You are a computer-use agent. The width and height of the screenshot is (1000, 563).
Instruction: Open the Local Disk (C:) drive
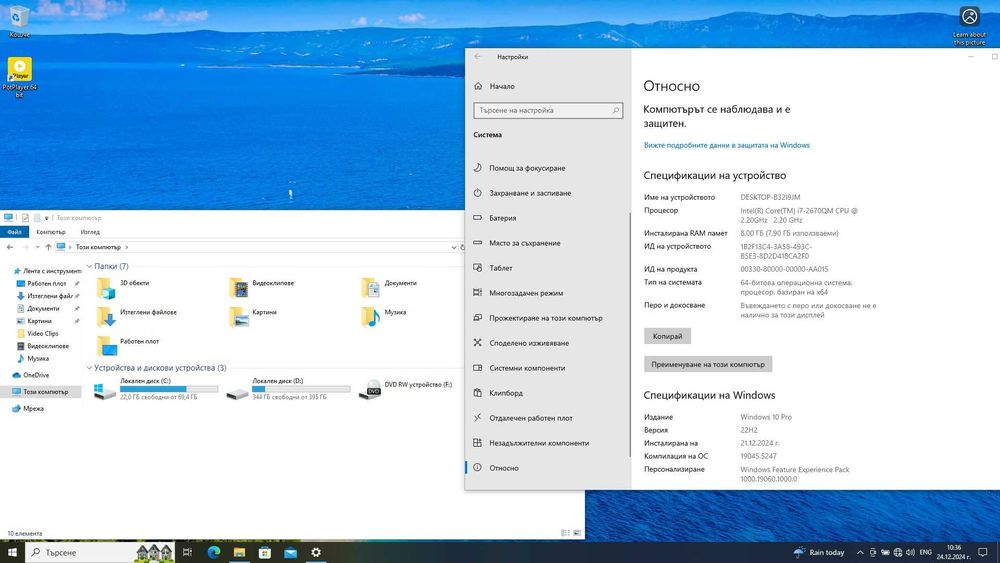coord(105,389)
